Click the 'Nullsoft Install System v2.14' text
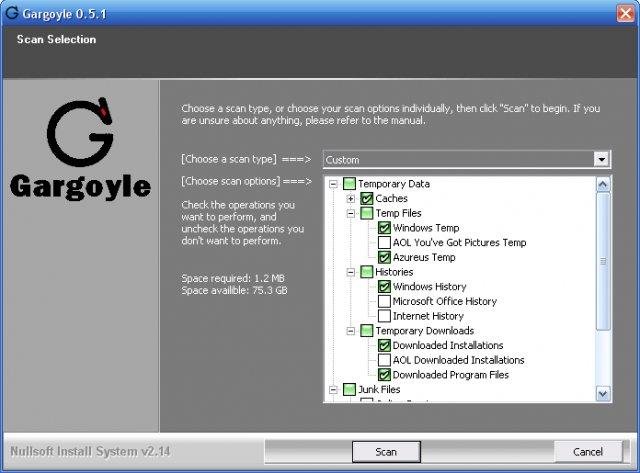The width and height of the screenshot is (640, 473). 90,451
